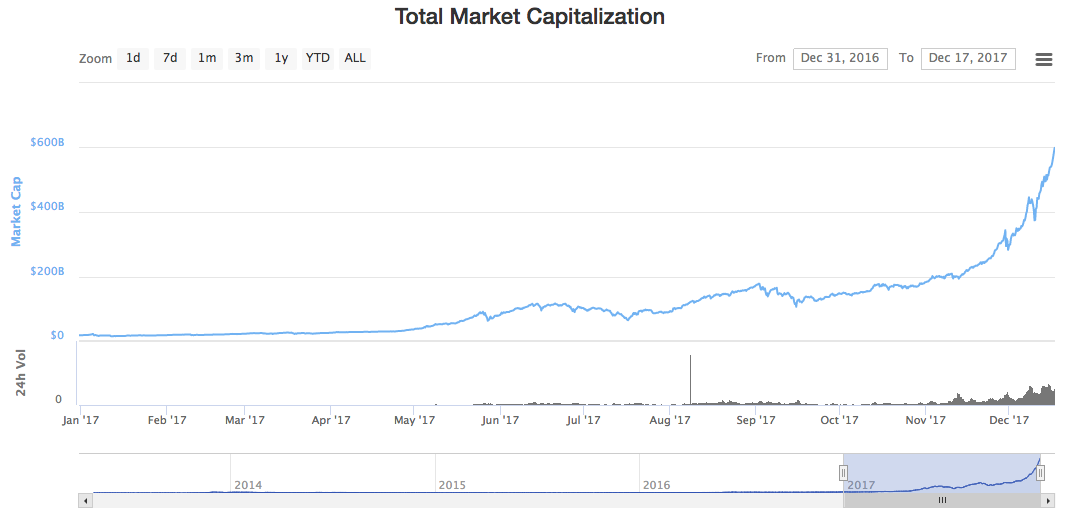Click the navigator left range handle
The width and height of the screenshot is (1082, 523).
coord(843,473)
